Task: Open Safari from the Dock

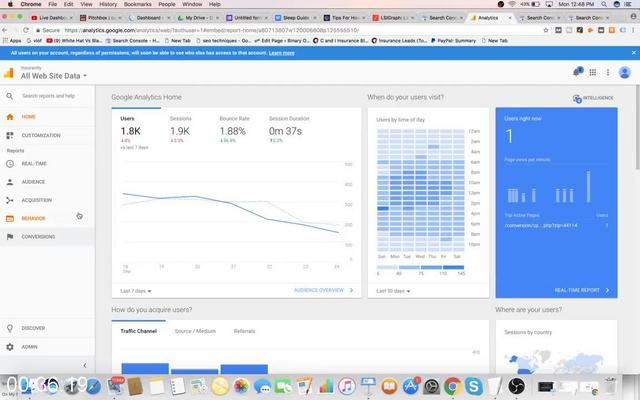Action: coord(93,386)
